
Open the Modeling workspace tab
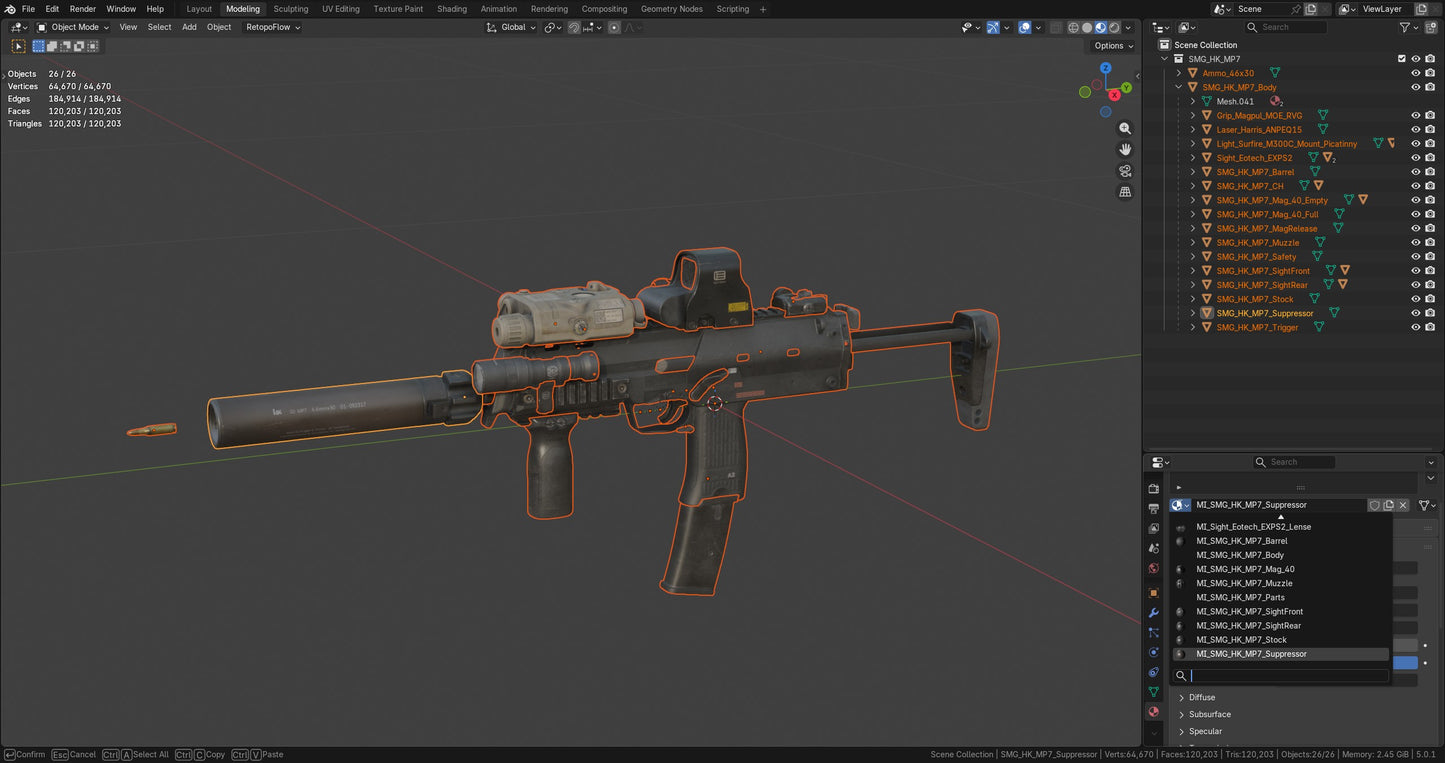(x=242, y=9)
